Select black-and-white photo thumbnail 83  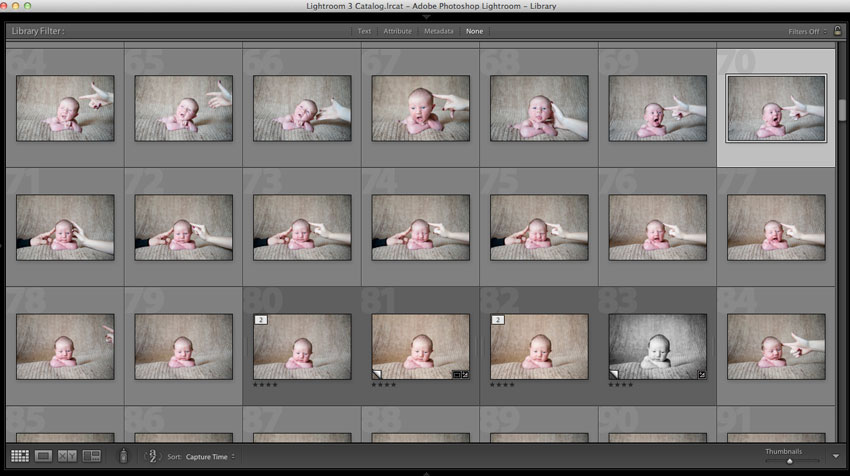(658, 347)
